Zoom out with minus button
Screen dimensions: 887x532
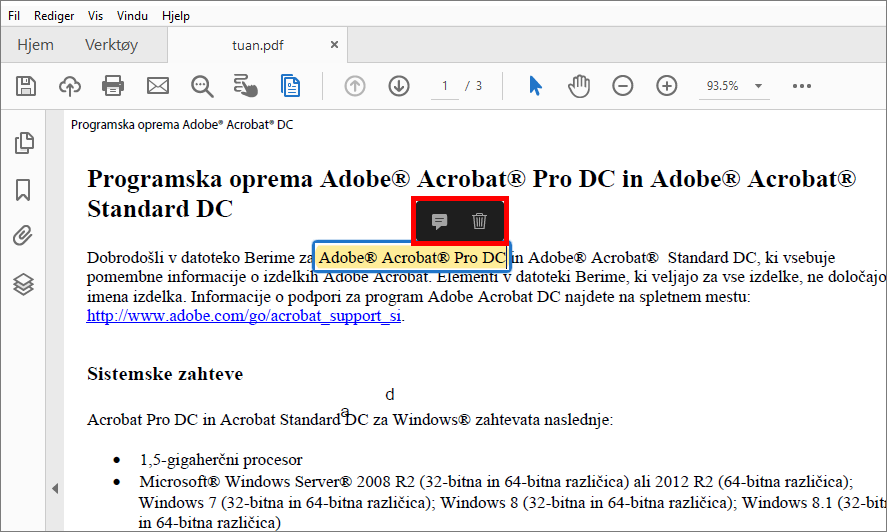pyautogui.click(x=623, y=86)
